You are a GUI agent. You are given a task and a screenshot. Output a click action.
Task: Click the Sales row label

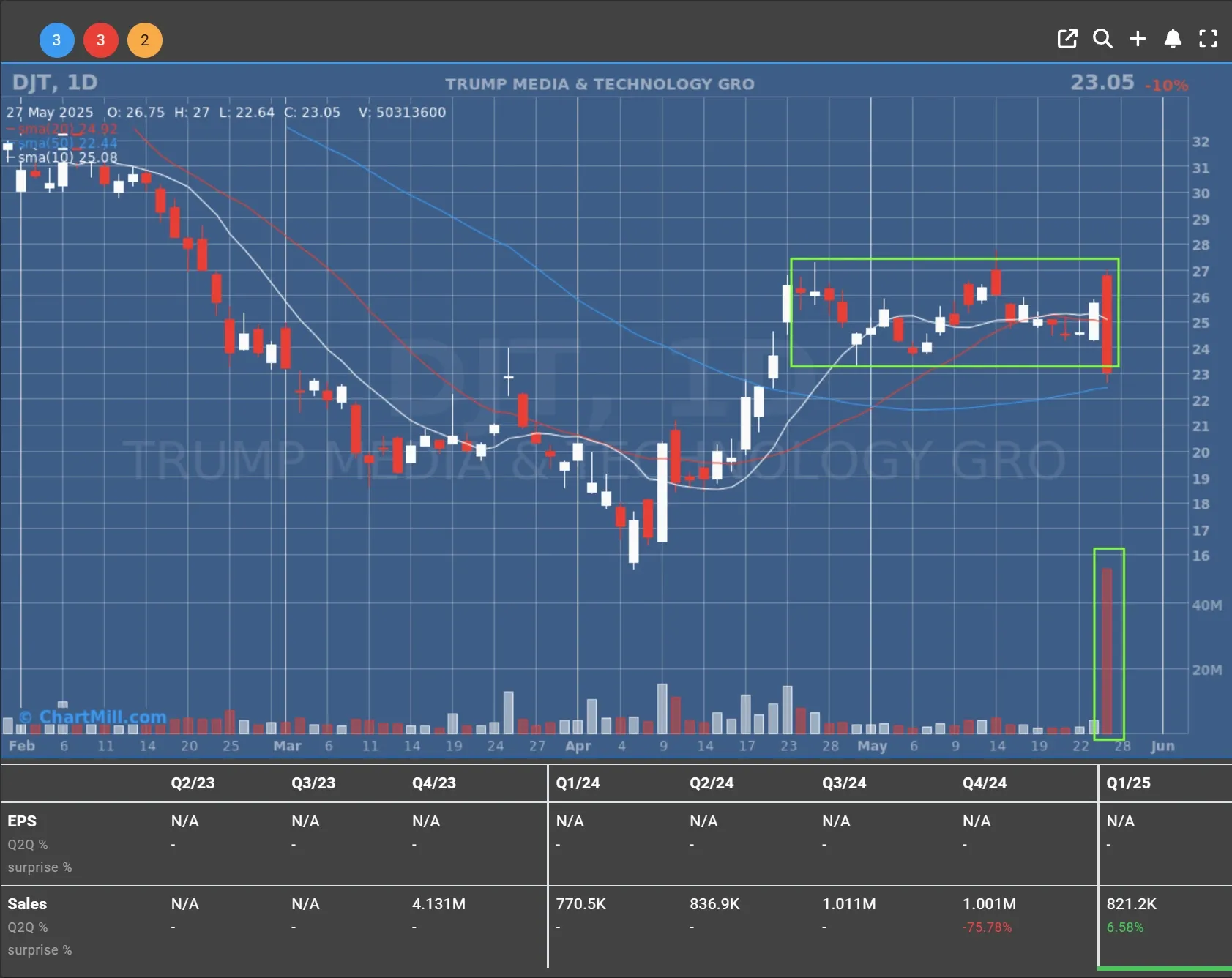tap(27, 904)
